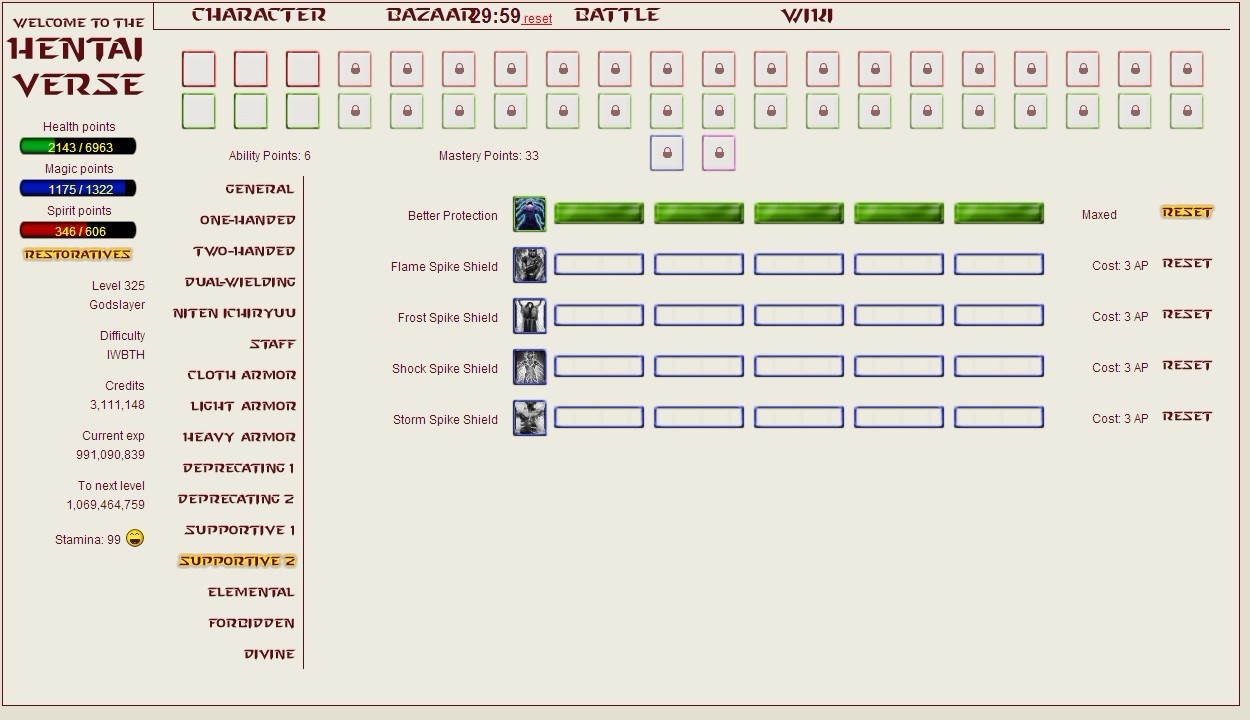Viewport: 1250px width, 720px height.
Task: Click the Magic points bar
Action: coord(78,188)
